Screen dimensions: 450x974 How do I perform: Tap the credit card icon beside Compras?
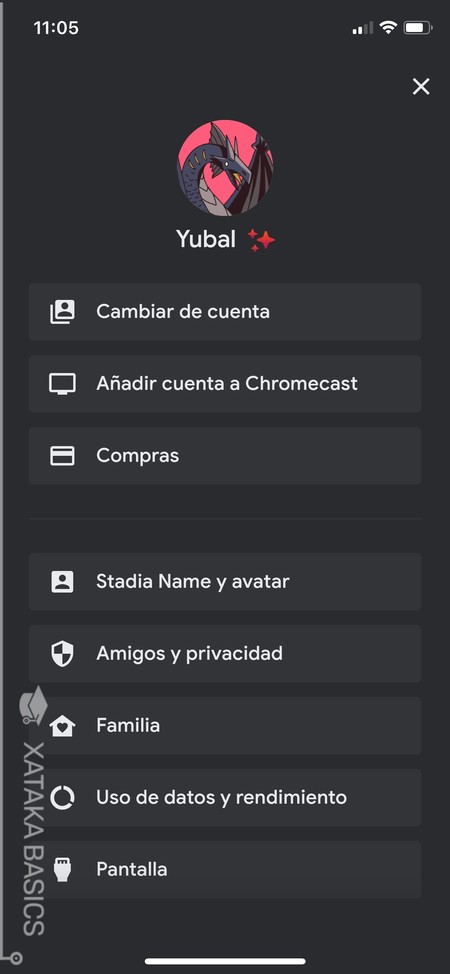click(62, 456)
